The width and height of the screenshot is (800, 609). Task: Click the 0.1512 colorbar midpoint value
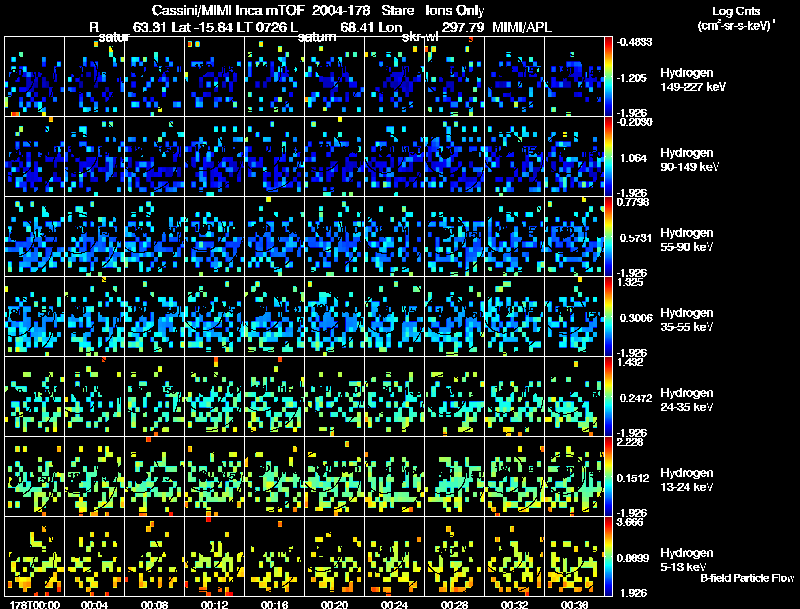(633, 478)
